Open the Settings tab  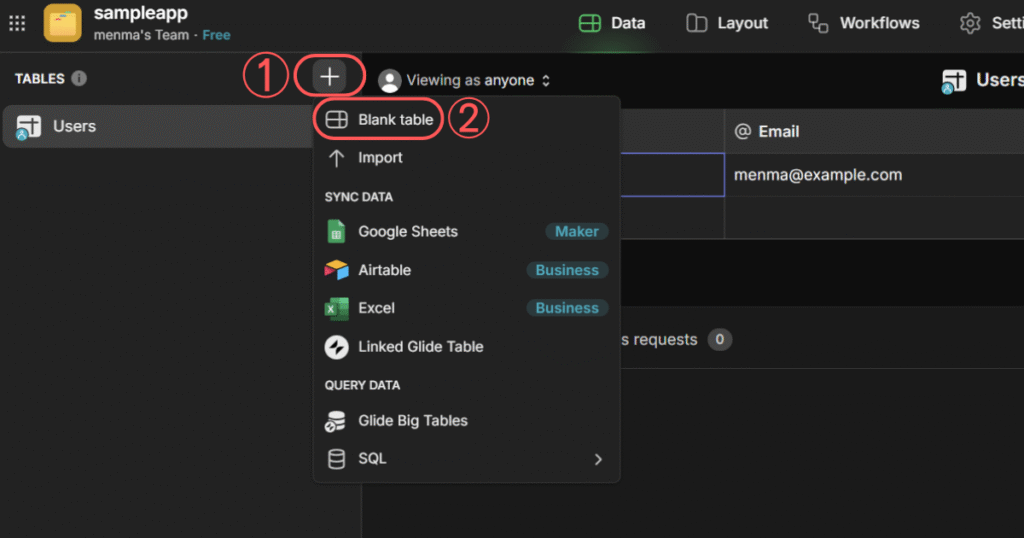[991, 24]
